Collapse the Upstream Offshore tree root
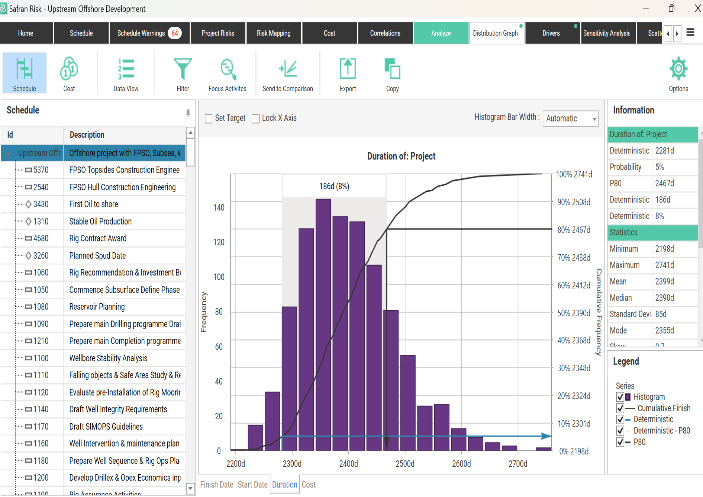This screenshot has height=497, width=703. [8, 153]
